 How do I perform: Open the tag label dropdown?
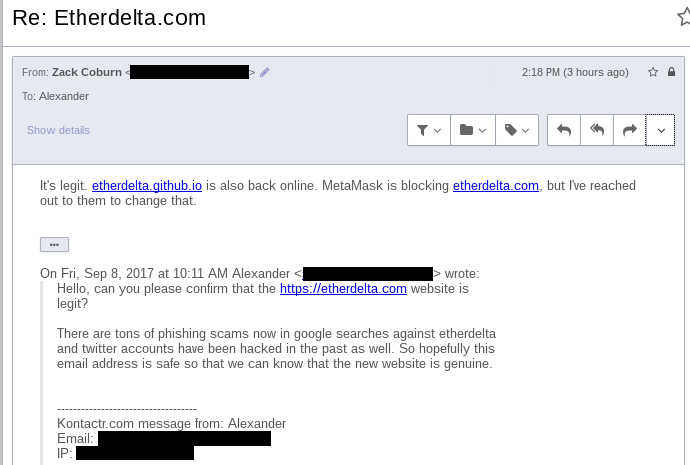pos(517,130)
